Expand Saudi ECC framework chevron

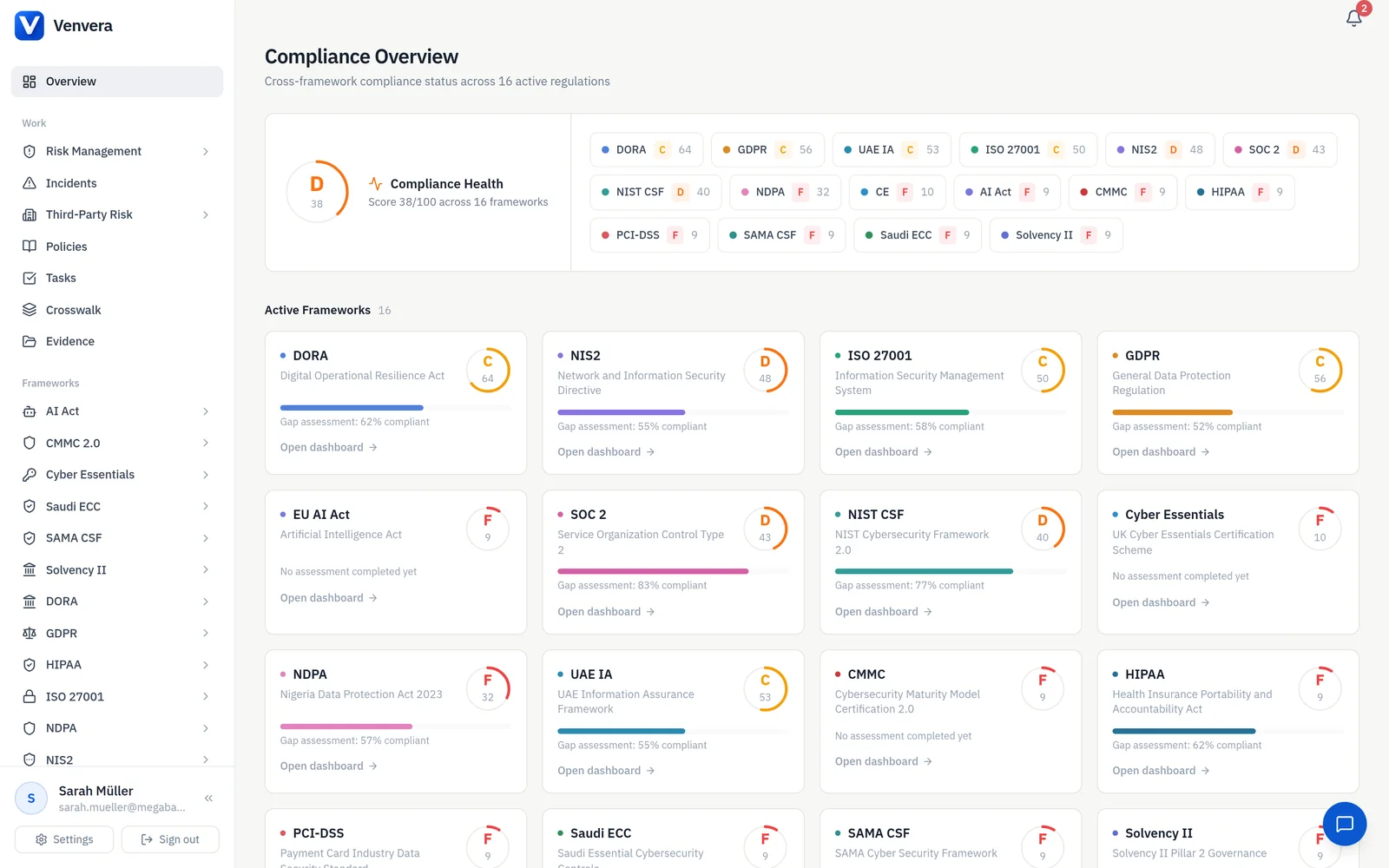point(206,506)
